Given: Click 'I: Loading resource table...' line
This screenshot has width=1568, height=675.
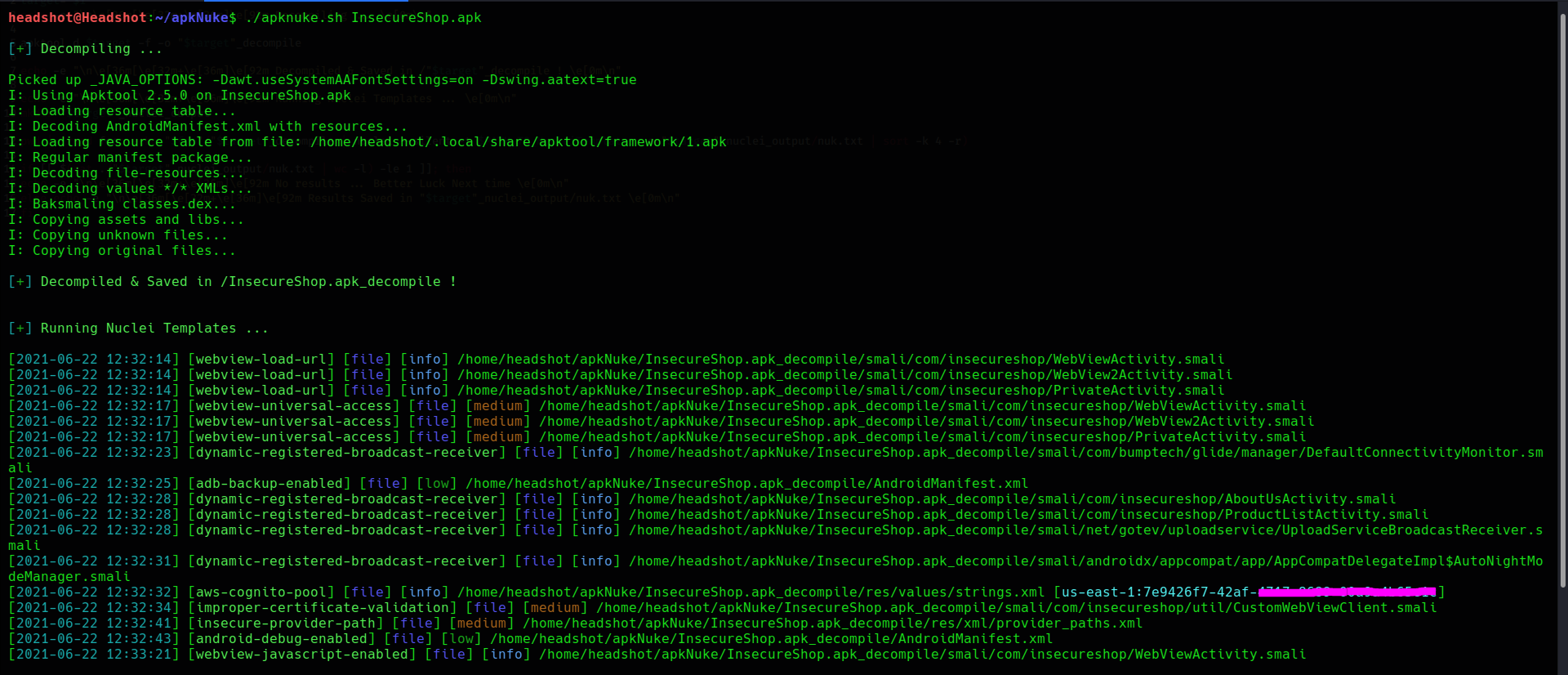Looking at the screenshot, I should [122, 111].
